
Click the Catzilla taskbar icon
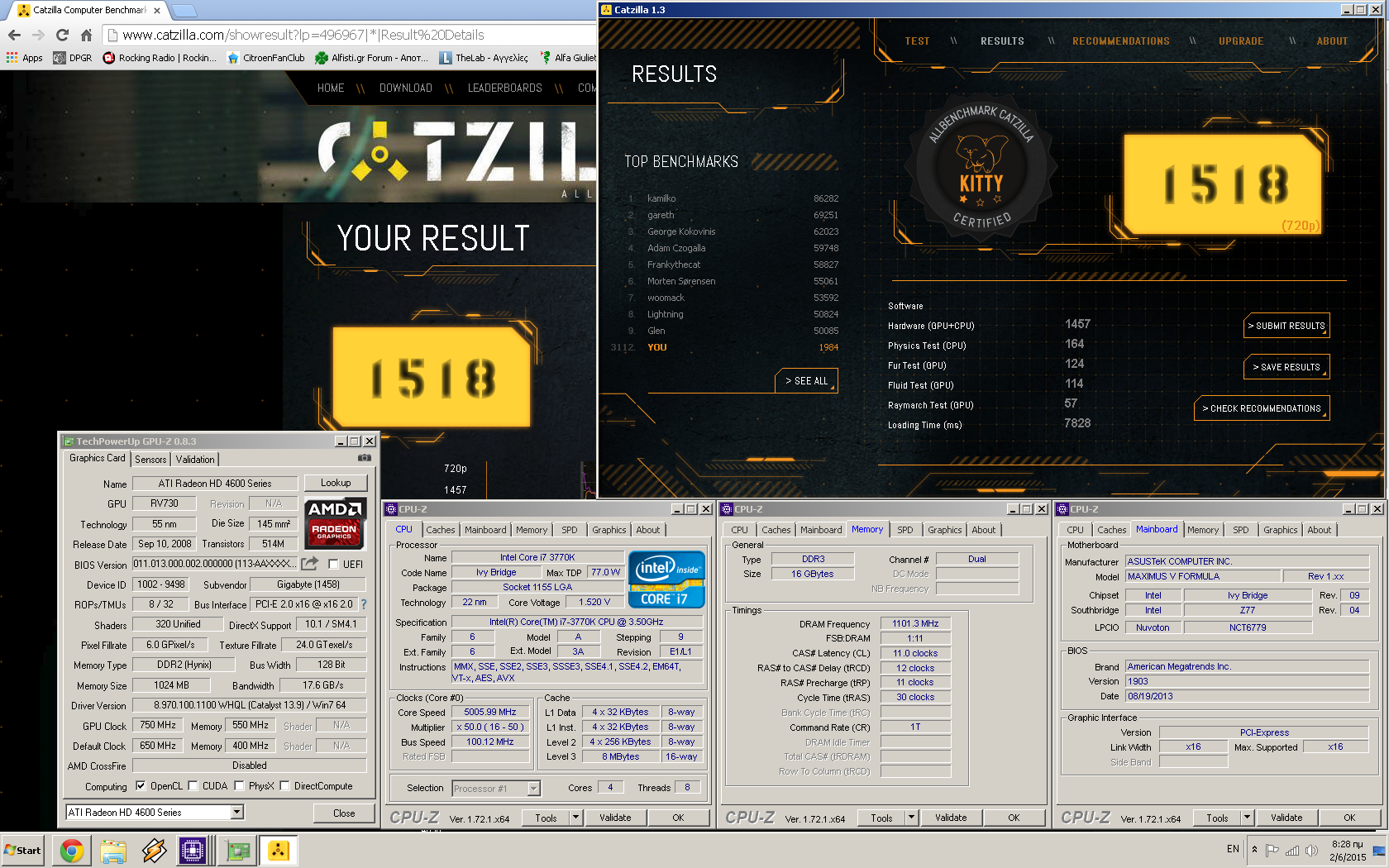[279, 850]
